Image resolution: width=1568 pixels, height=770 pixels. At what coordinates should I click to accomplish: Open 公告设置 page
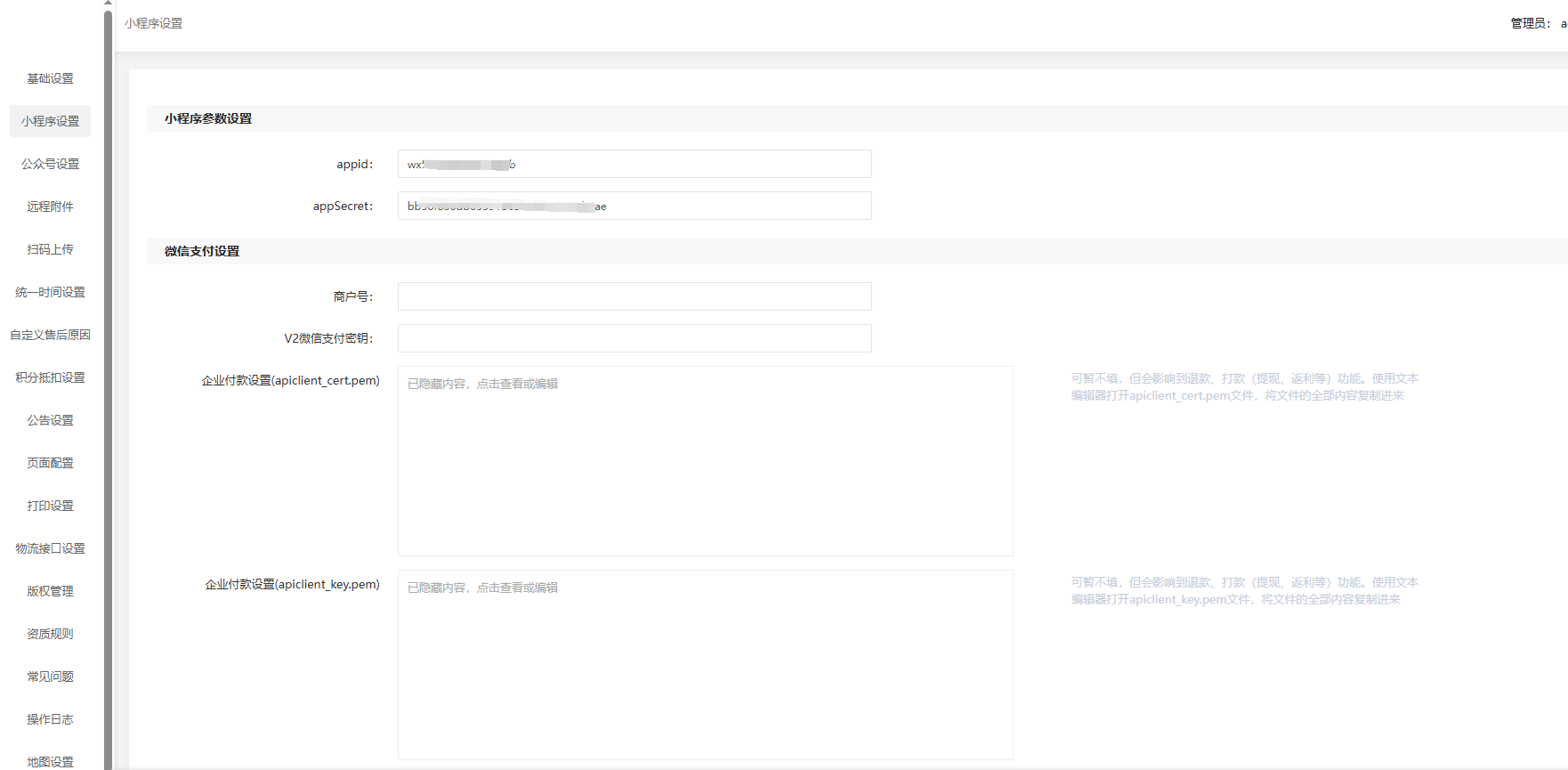coord(50,420)
